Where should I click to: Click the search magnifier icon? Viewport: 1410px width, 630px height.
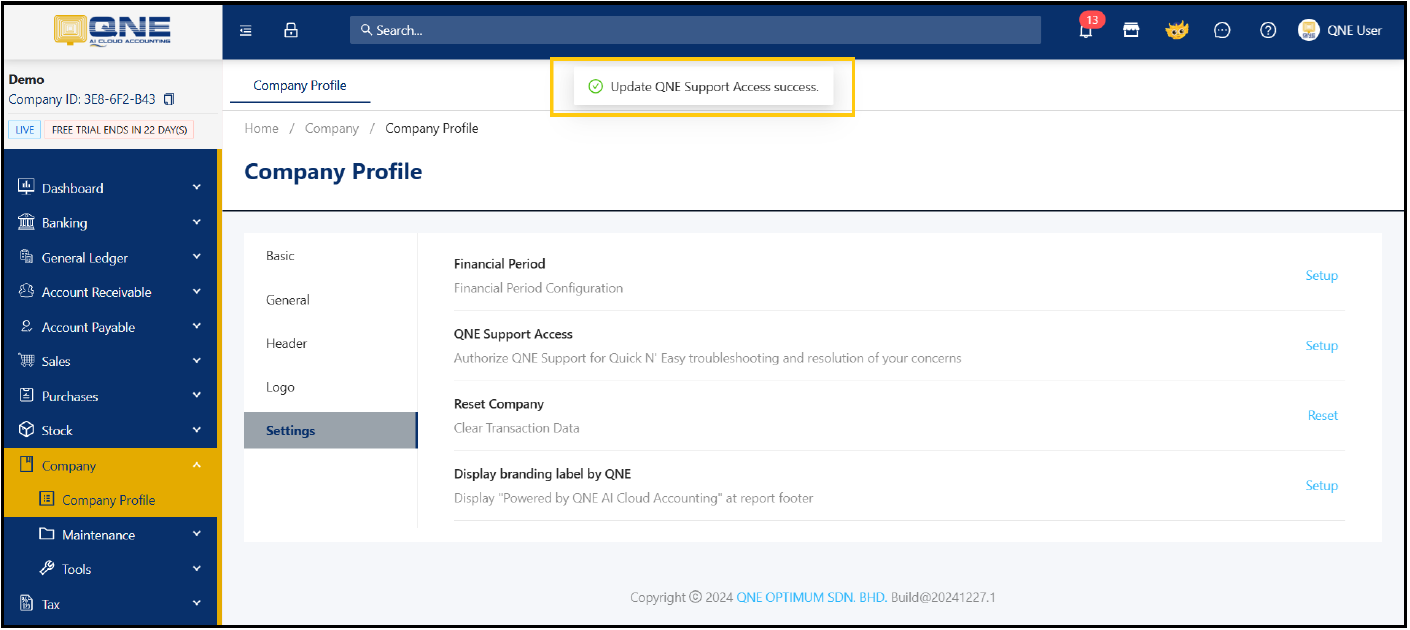click(x=367, y=30)
